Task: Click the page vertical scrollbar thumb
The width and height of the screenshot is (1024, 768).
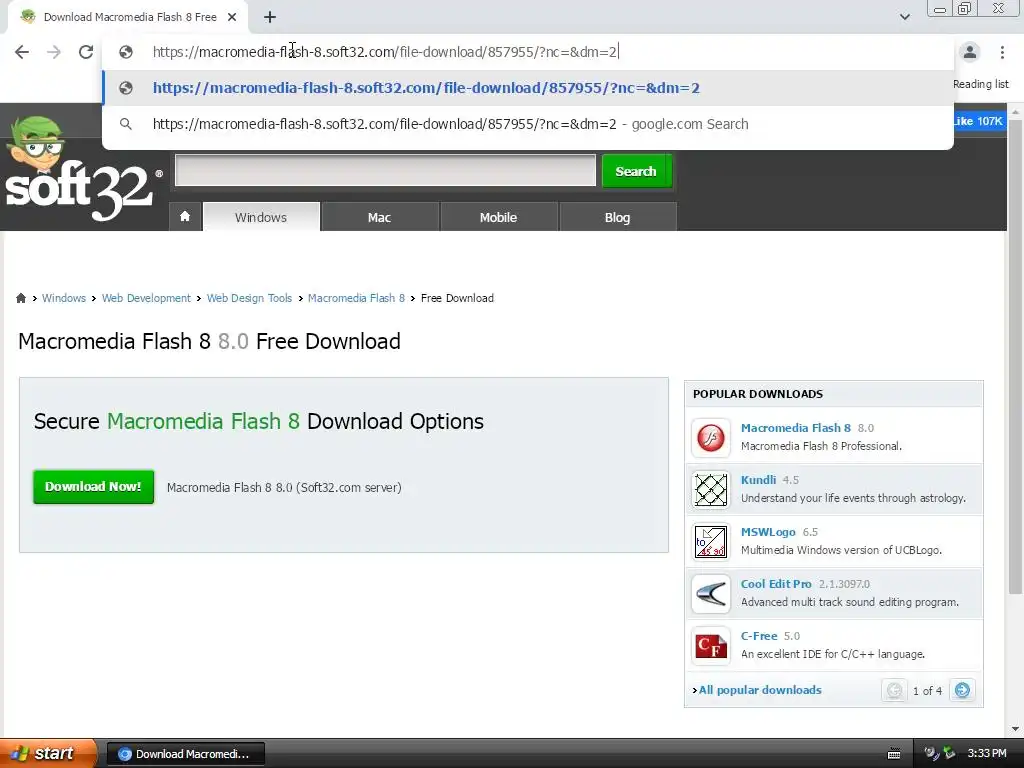Action: pyautogui.click(x=1015, y=357)
